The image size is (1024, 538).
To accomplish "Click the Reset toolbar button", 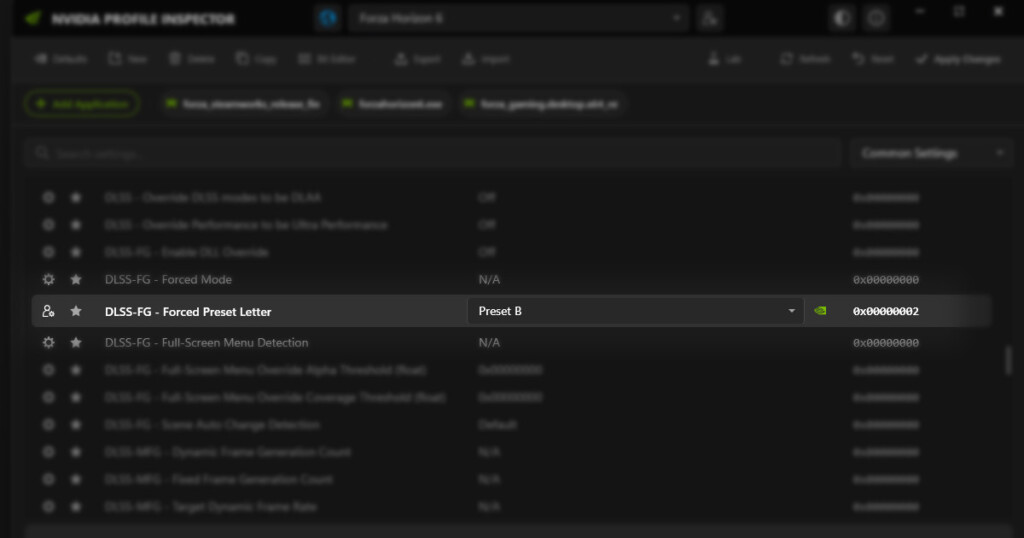I will (872, 59).
